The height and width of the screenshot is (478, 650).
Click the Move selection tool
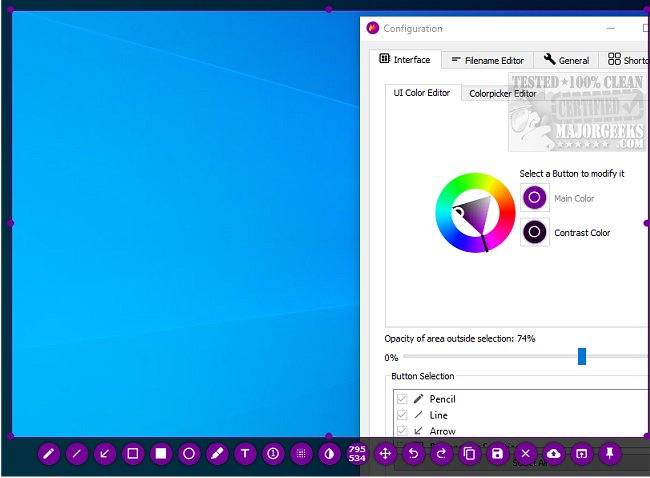point(386,454)
